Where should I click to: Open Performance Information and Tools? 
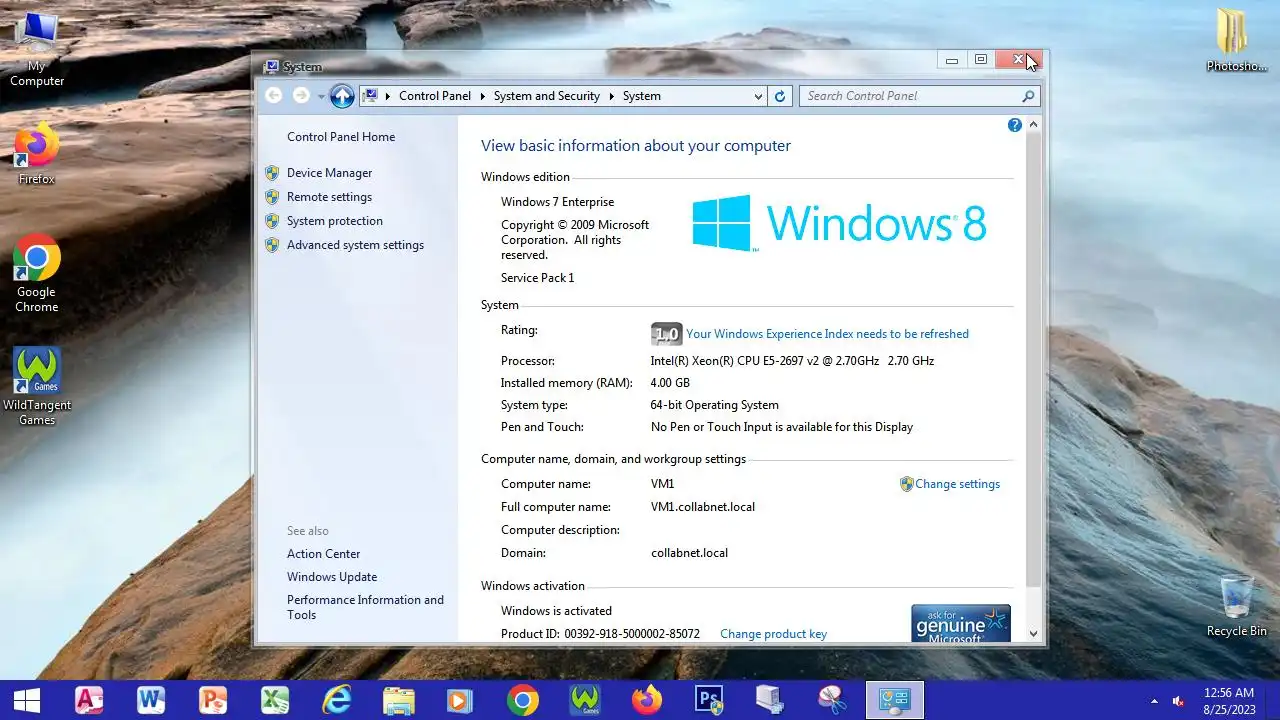365,607
